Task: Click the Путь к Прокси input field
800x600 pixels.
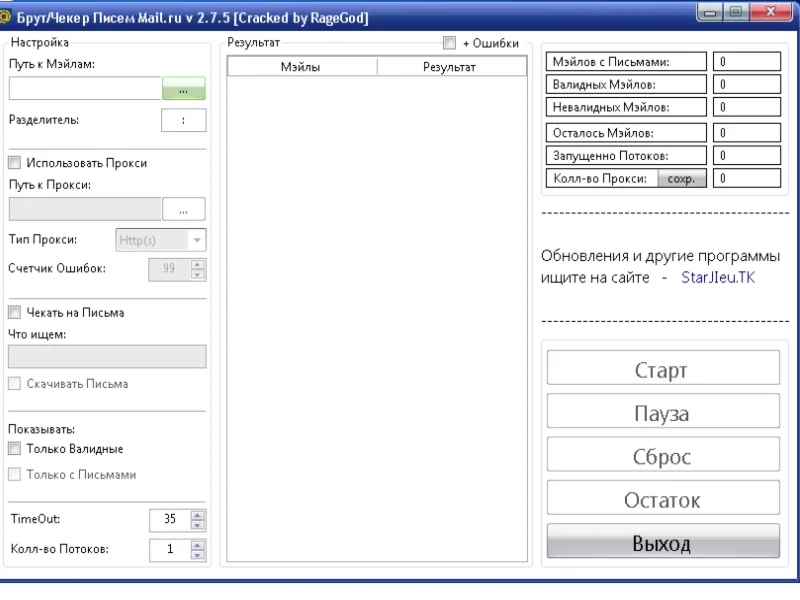Action: [85, 209]
